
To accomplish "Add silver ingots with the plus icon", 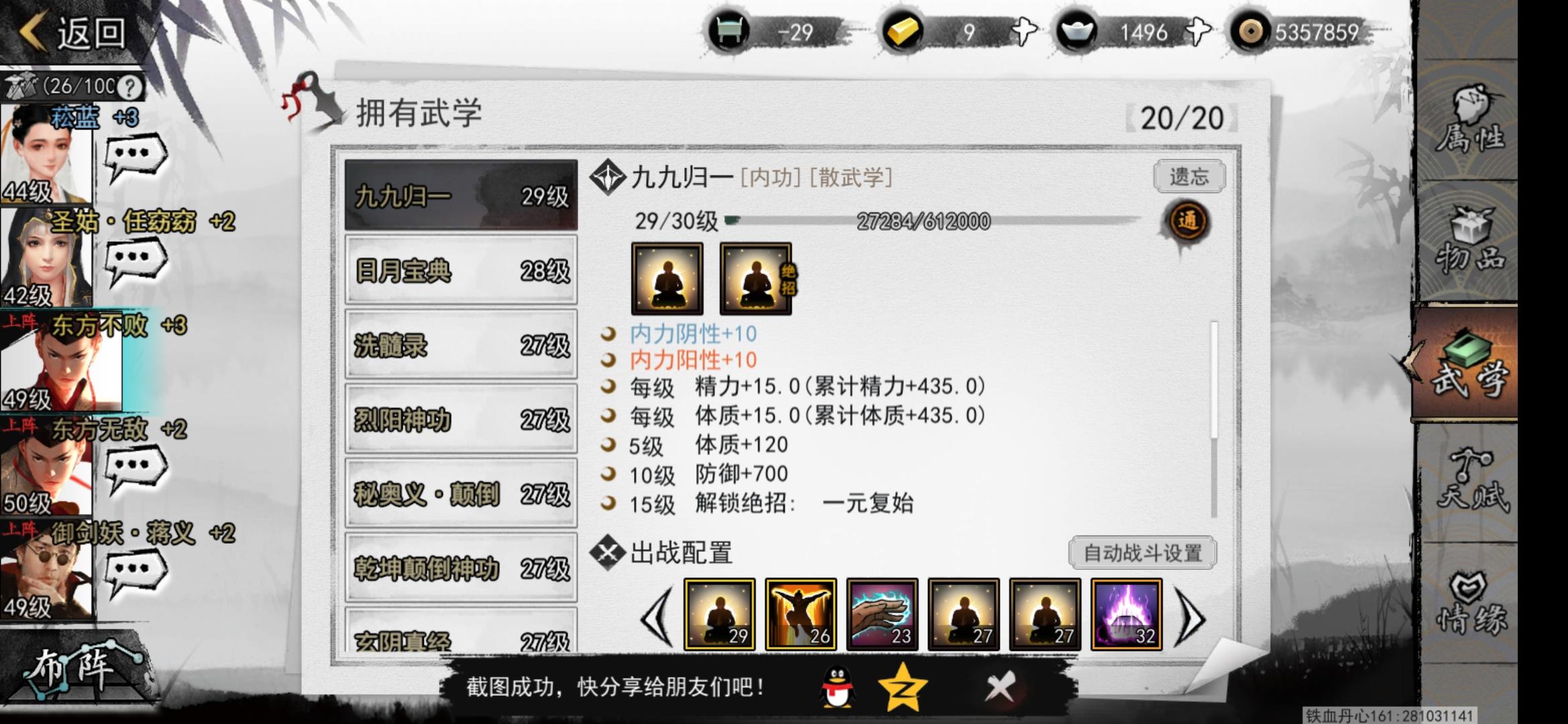I will 1198,32.
